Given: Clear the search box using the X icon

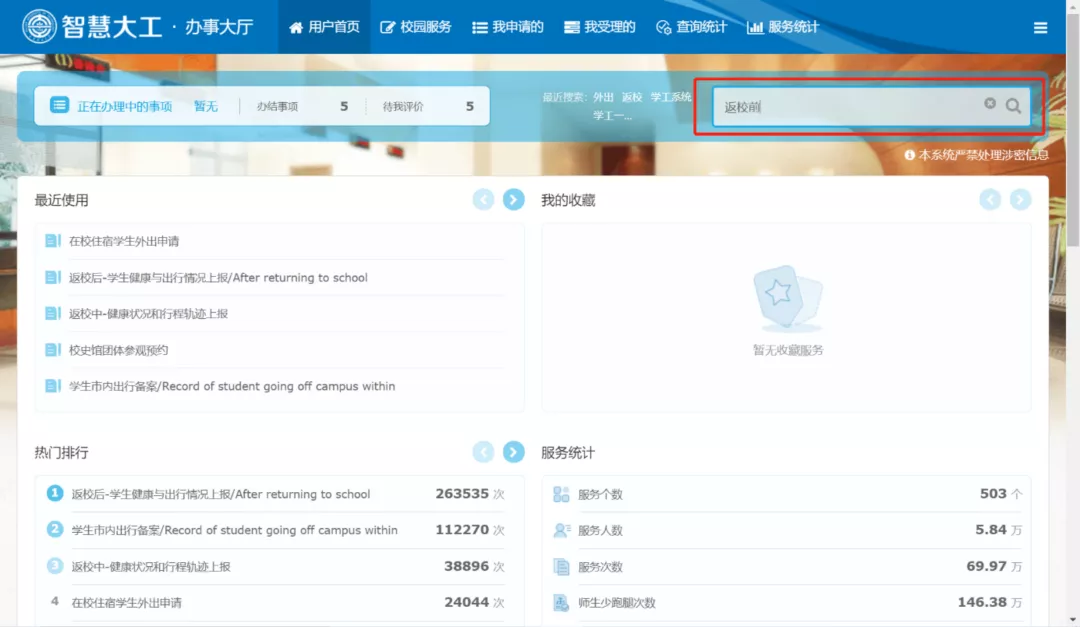Looking at the screenshot, I should [990, 103].
